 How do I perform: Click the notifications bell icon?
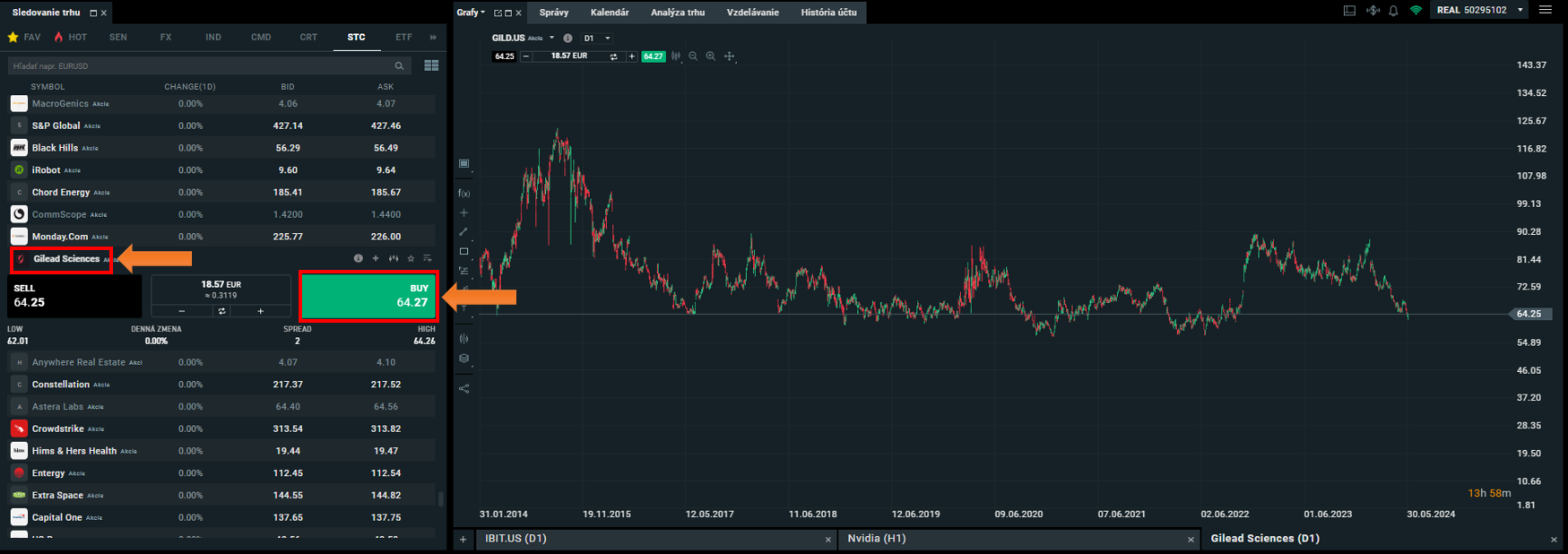pos(1393,11)
